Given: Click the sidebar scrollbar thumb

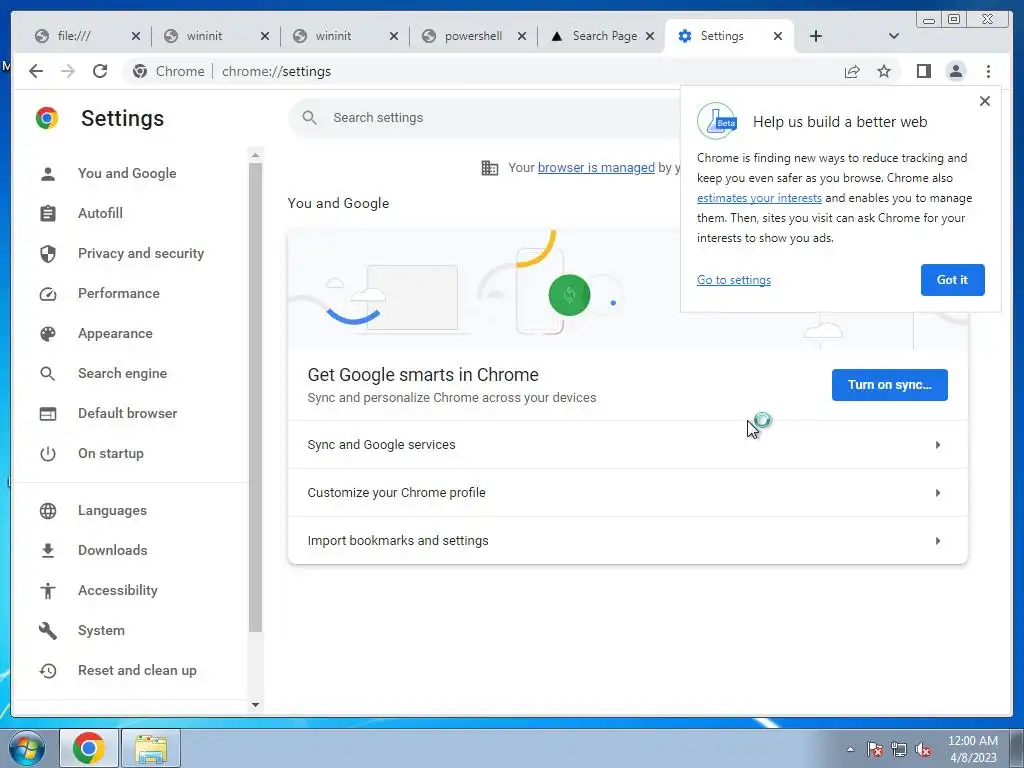Looking at the screenshot, I should 255,397.
